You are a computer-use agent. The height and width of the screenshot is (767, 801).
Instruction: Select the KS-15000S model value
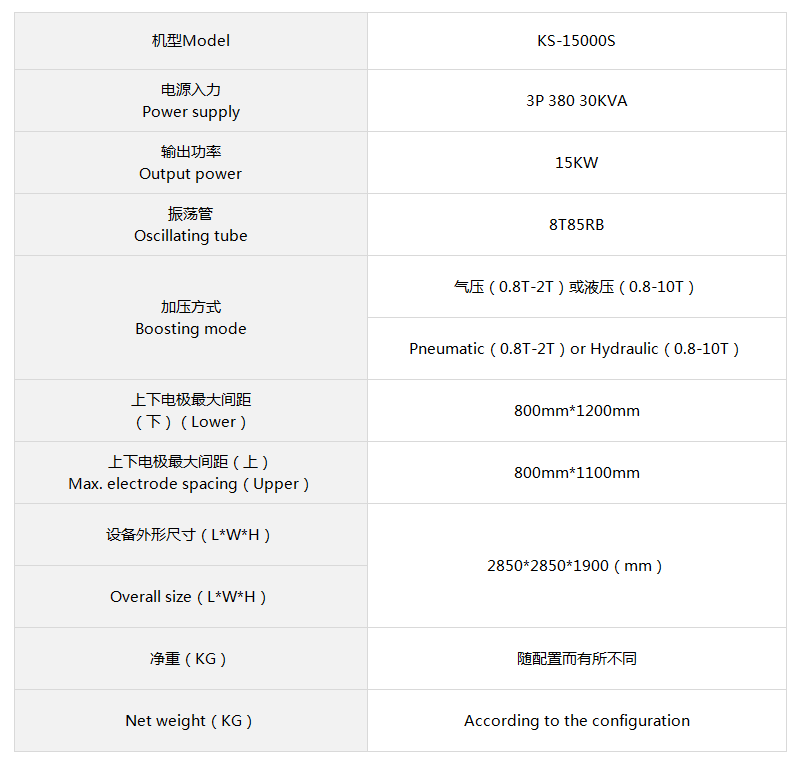click(576, 41)
